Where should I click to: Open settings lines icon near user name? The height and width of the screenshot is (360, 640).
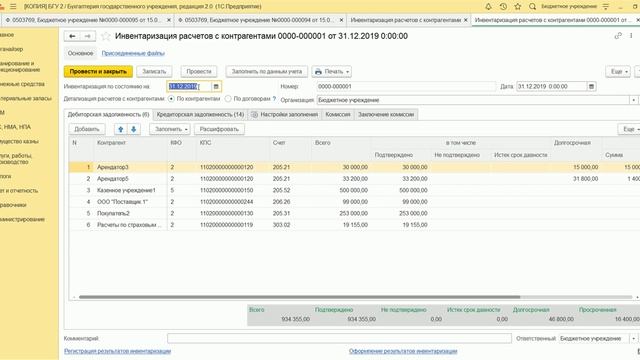[x=606, y=7]
